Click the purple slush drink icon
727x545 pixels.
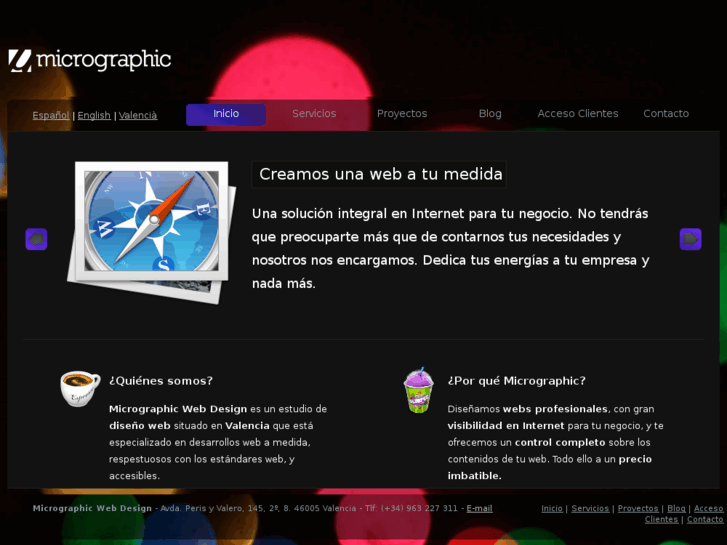[419, 391]
